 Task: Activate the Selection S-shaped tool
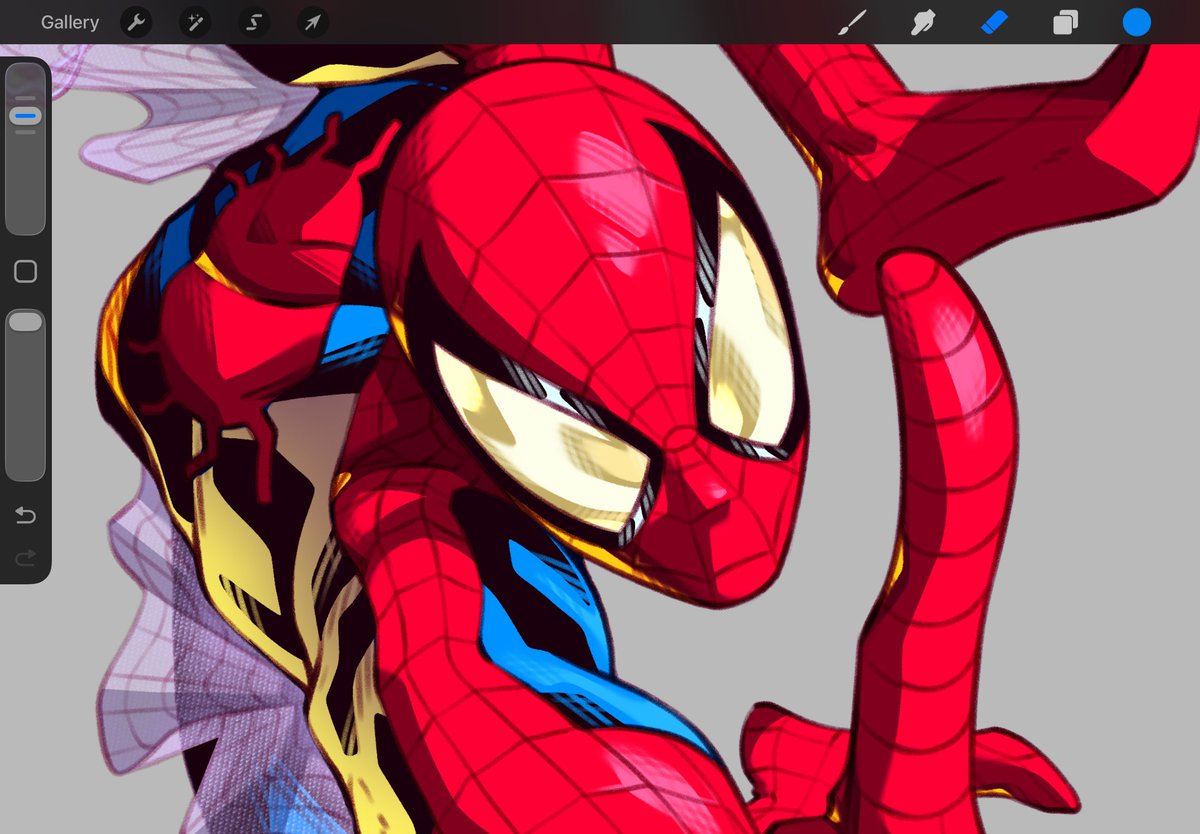(254, 22)
